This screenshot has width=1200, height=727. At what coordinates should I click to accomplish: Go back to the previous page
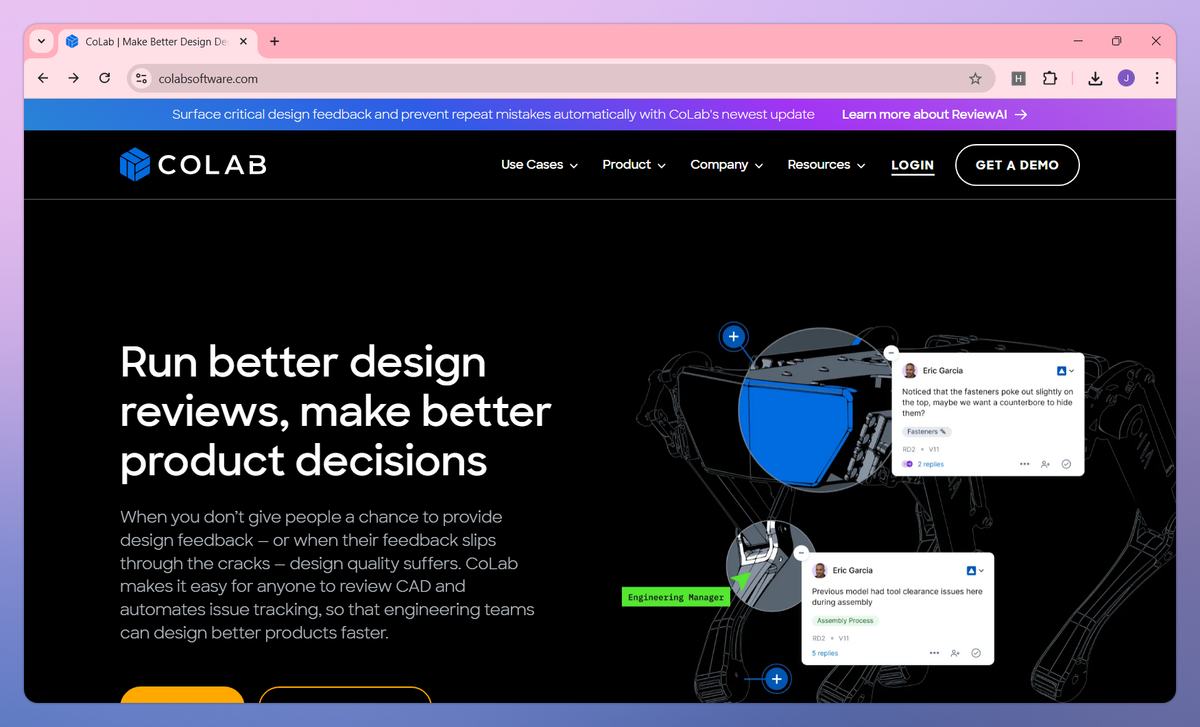(x=42, y=78)
